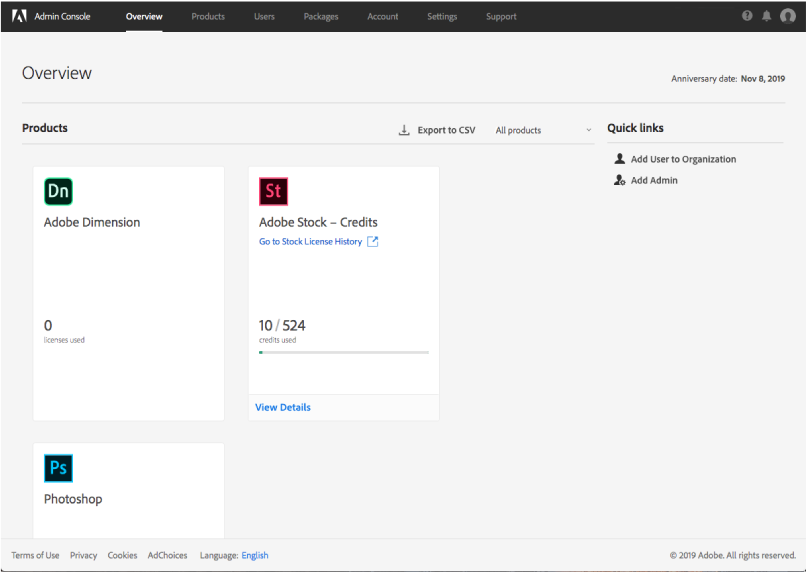The width and height of the screenshot is (806, 572).
Task: Switch to the Products tab
Action: pyautogui.click(x=208, y=16)
